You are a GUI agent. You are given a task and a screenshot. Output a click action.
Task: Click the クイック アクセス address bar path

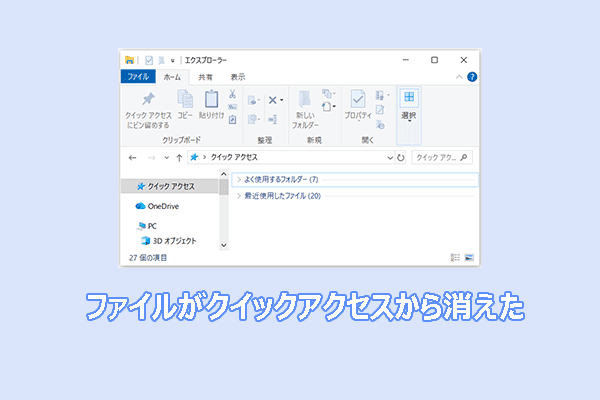point(234,157)
